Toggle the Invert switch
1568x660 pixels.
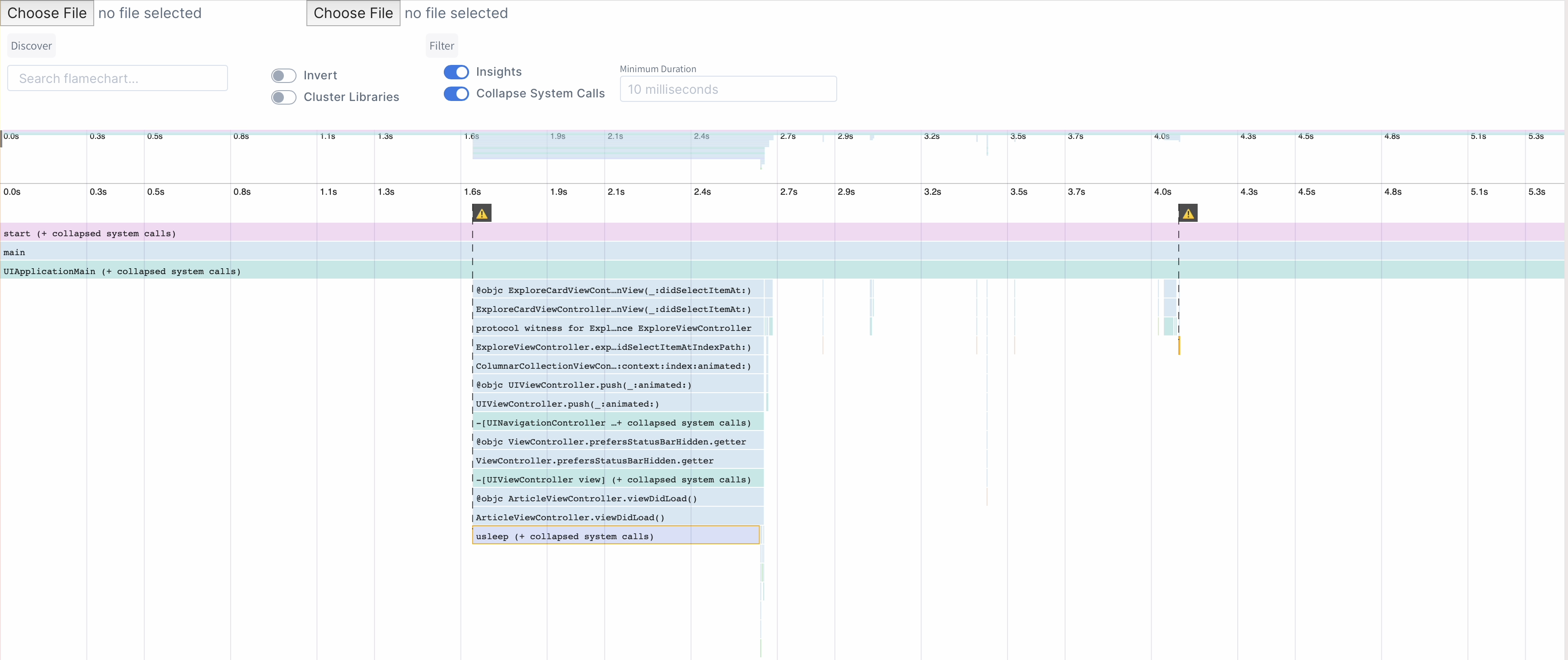pos(284,75)
